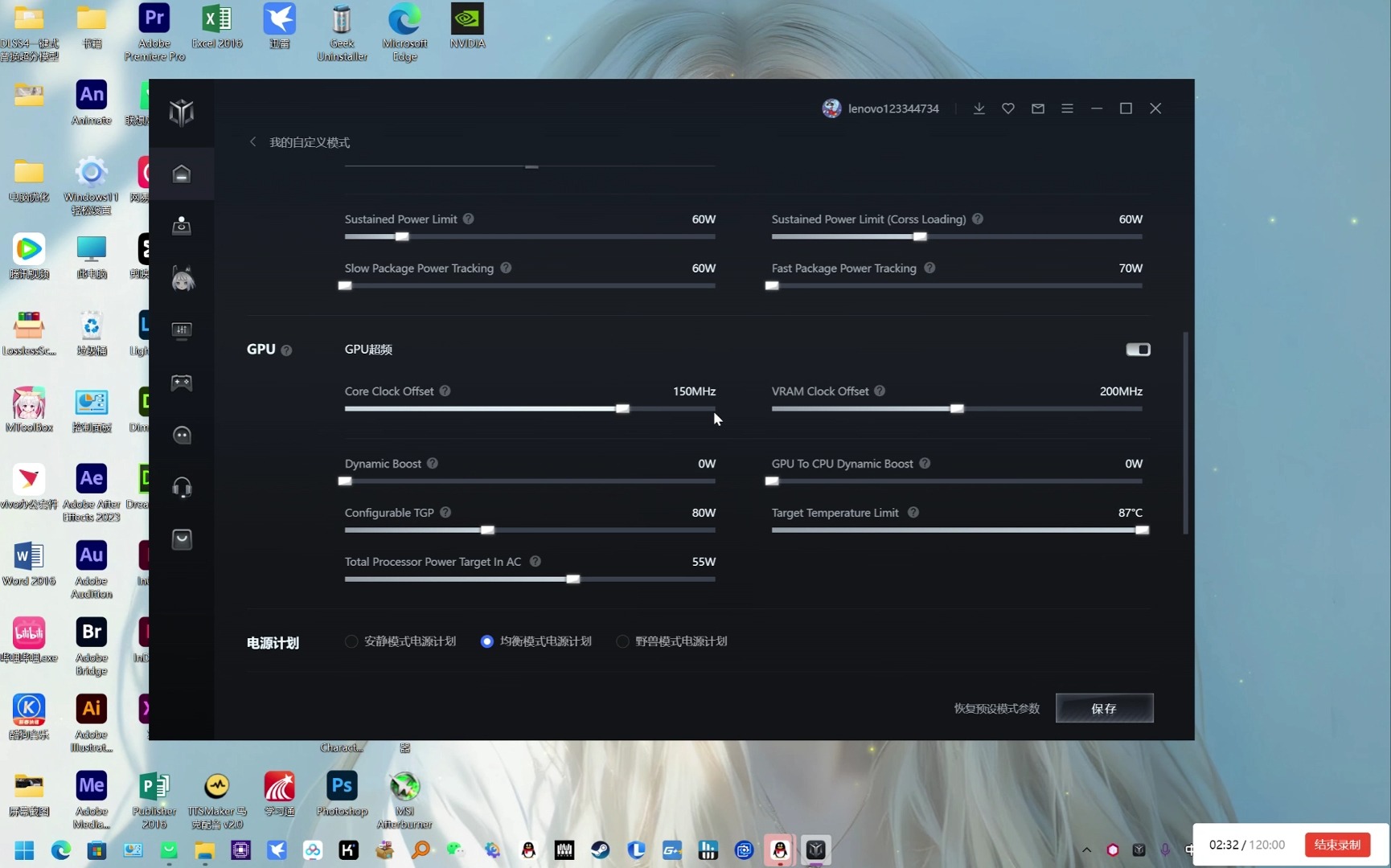Select 均衡模式电源计划 radio option

[486, 641]
